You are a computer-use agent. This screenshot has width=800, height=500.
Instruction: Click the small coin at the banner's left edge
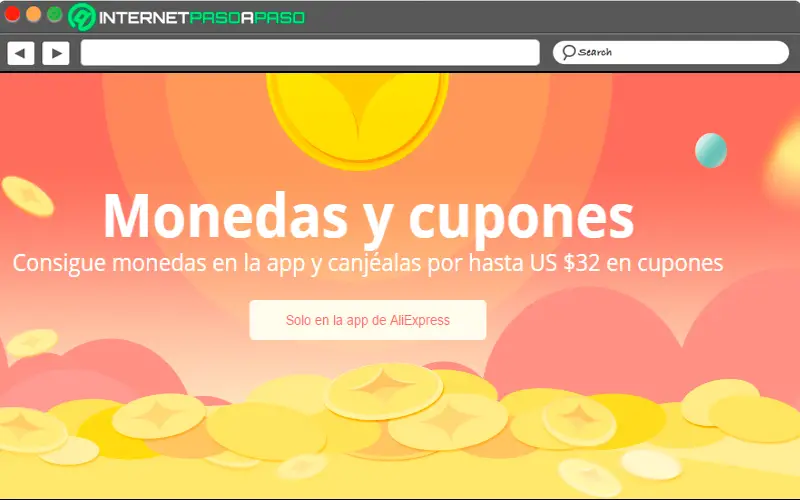32,342
